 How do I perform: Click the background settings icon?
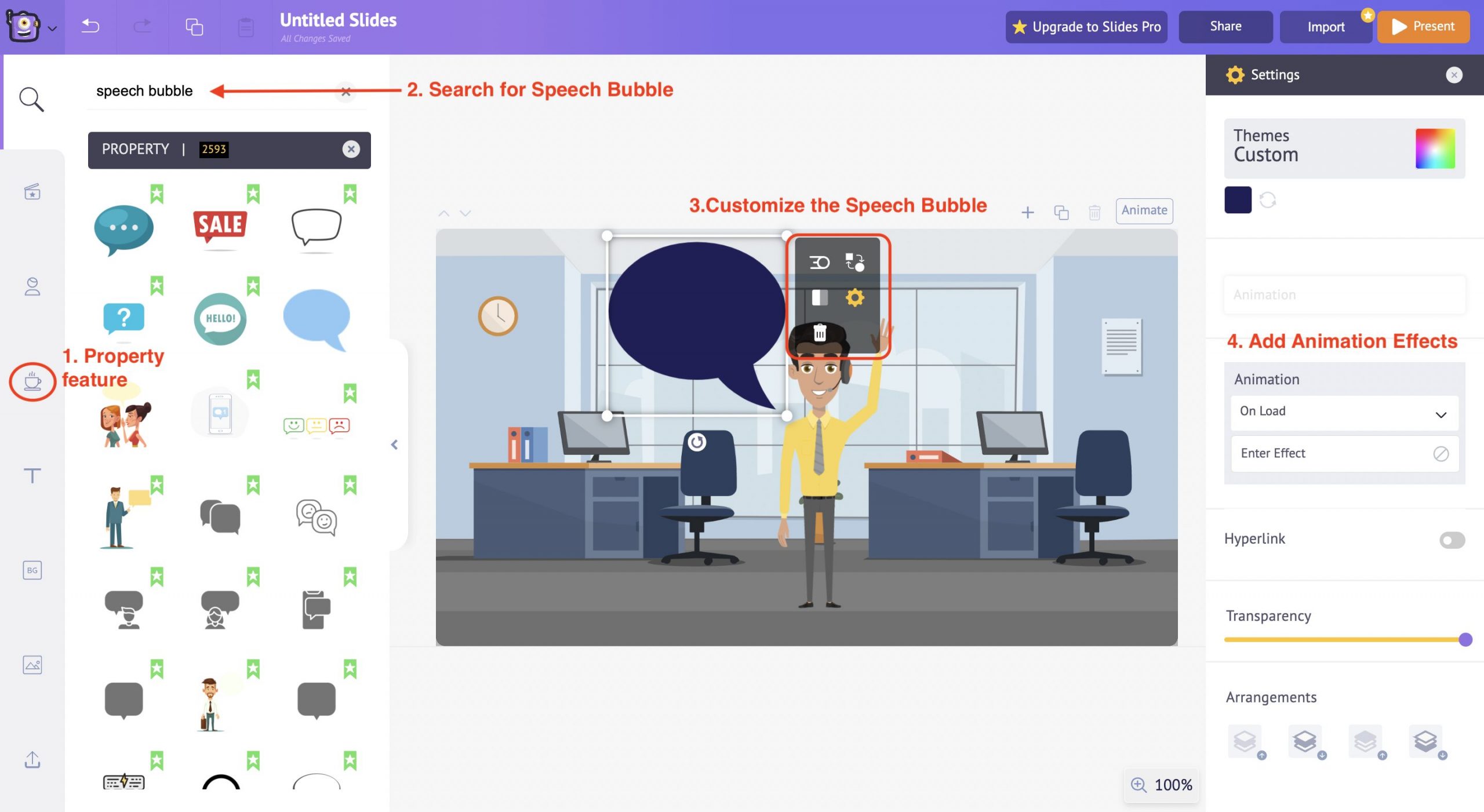pyautogui.click(x=32, y=570)
